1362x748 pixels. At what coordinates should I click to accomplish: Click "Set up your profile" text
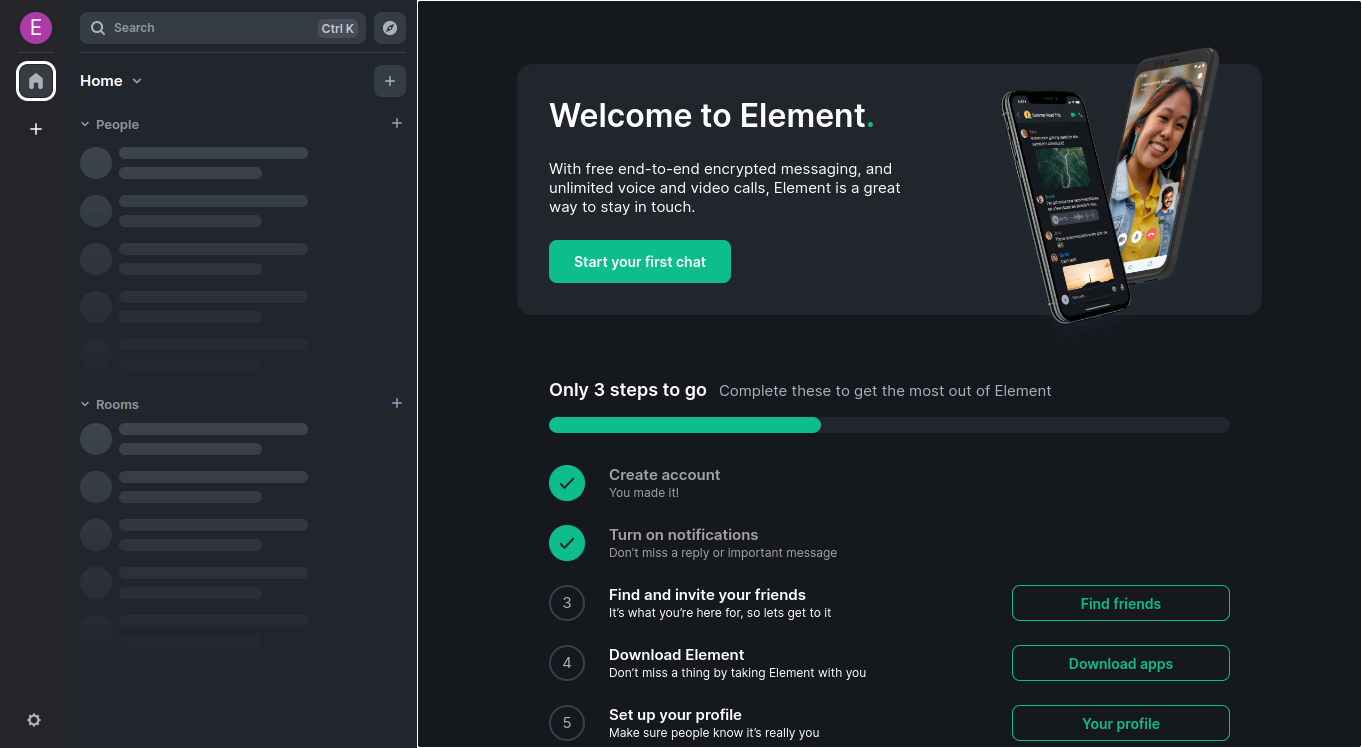coord(675,714)
